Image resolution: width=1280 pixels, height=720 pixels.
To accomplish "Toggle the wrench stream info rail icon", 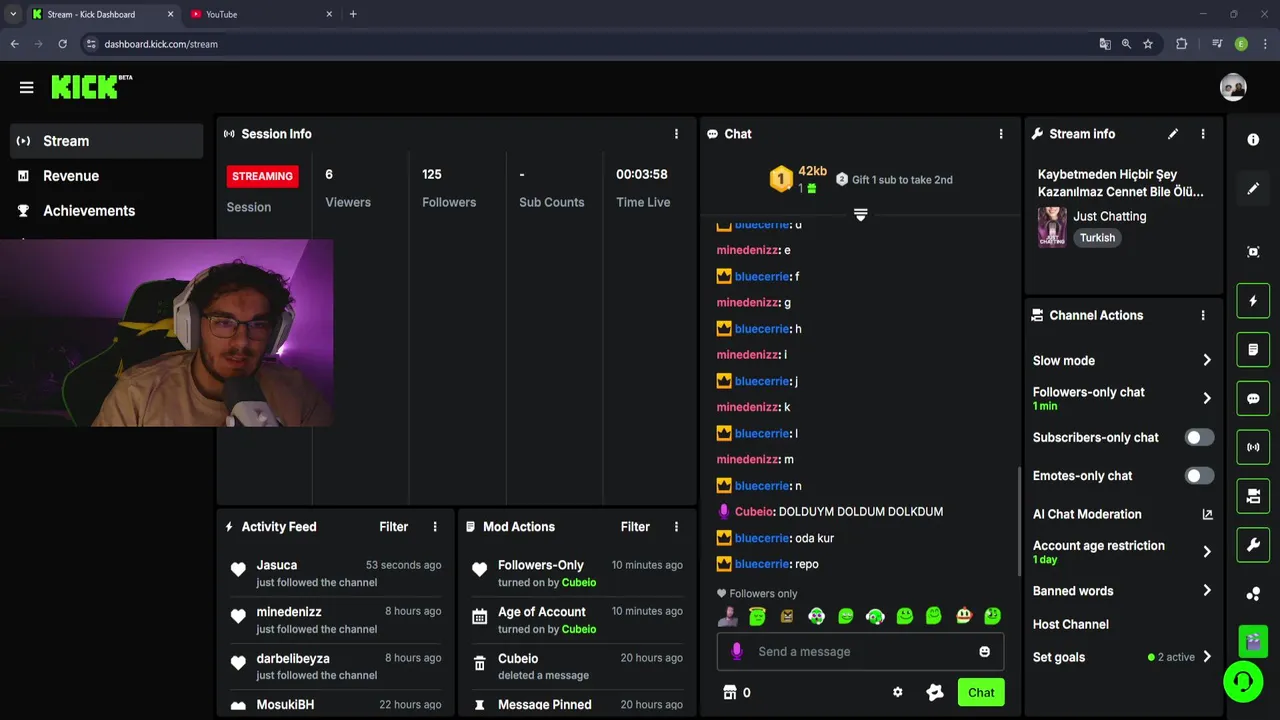I will pyautogui.click(x=1253, y=545).
